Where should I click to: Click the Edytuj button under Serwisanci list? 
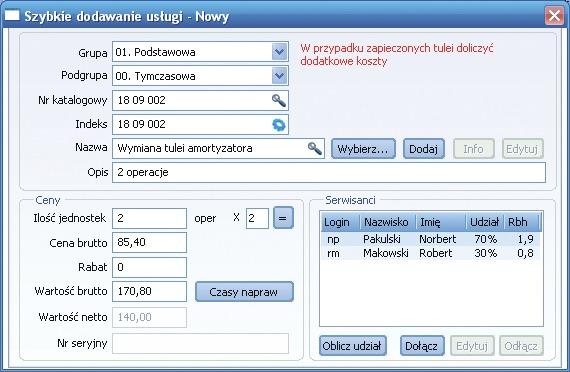(472, 346)
